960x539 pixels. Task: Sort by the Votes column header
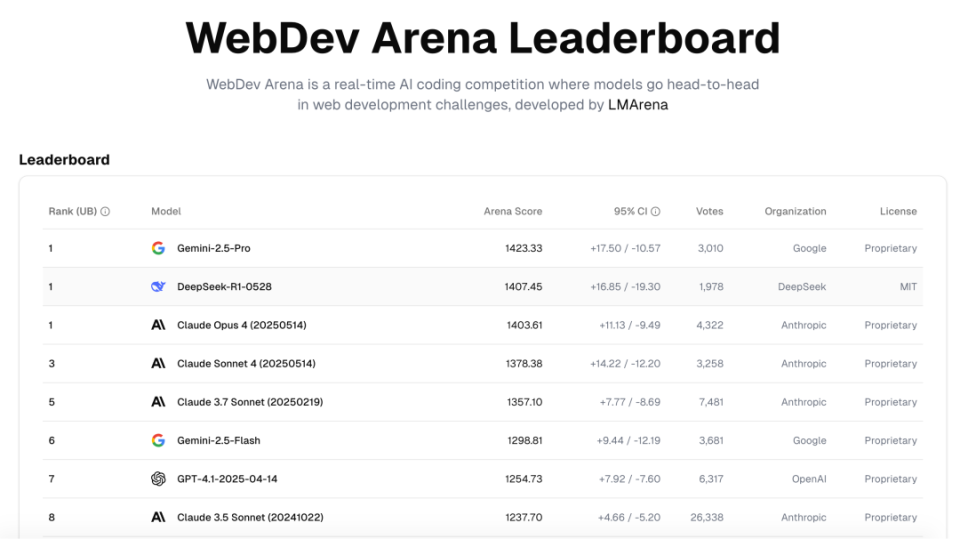click(x=710, y=211)
